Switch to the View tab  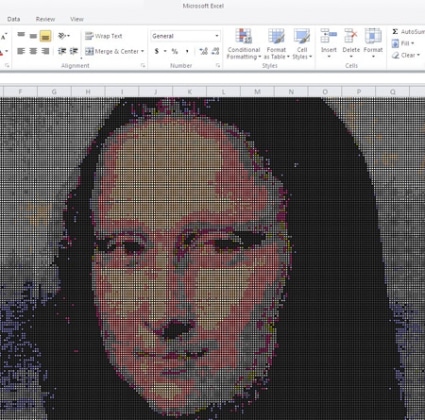(77, 19)
